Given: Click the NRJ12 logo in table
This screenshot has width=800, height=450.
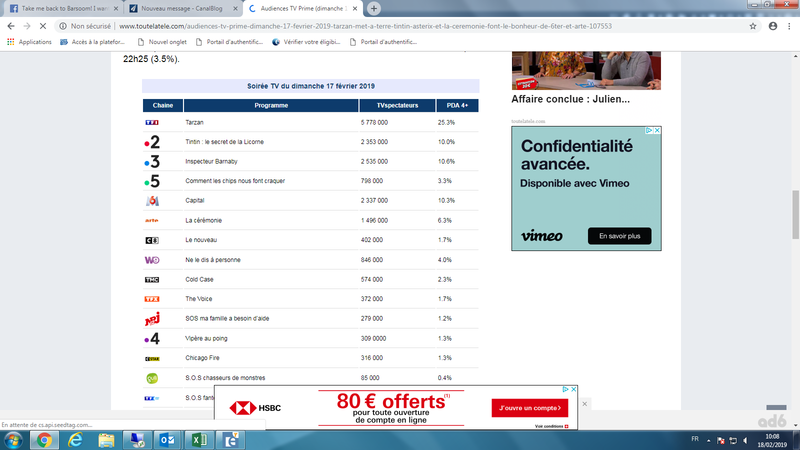Looking at the screenshot, I should tap(152, 319).
